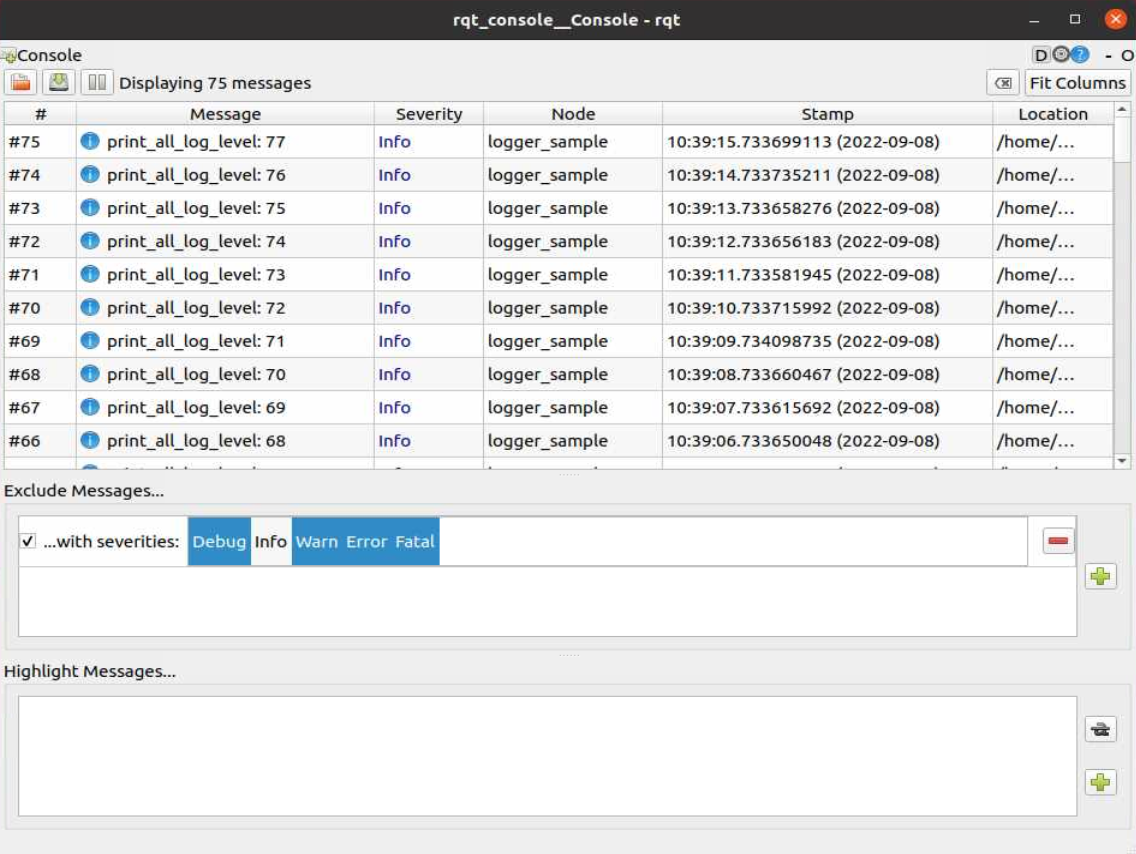The width and height of the screenshot is (1136, 854).
Task: Open the D dock options icon
Action: point(1040,55)
